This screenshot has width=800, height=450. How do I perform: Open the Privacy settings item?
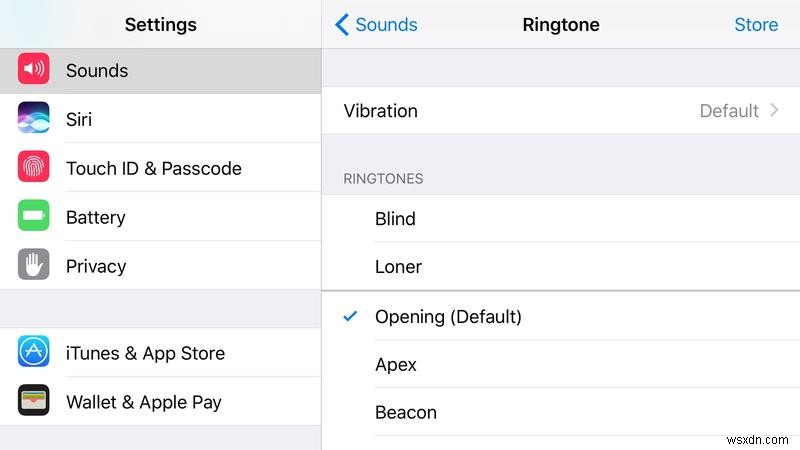[x=96, y=266]
